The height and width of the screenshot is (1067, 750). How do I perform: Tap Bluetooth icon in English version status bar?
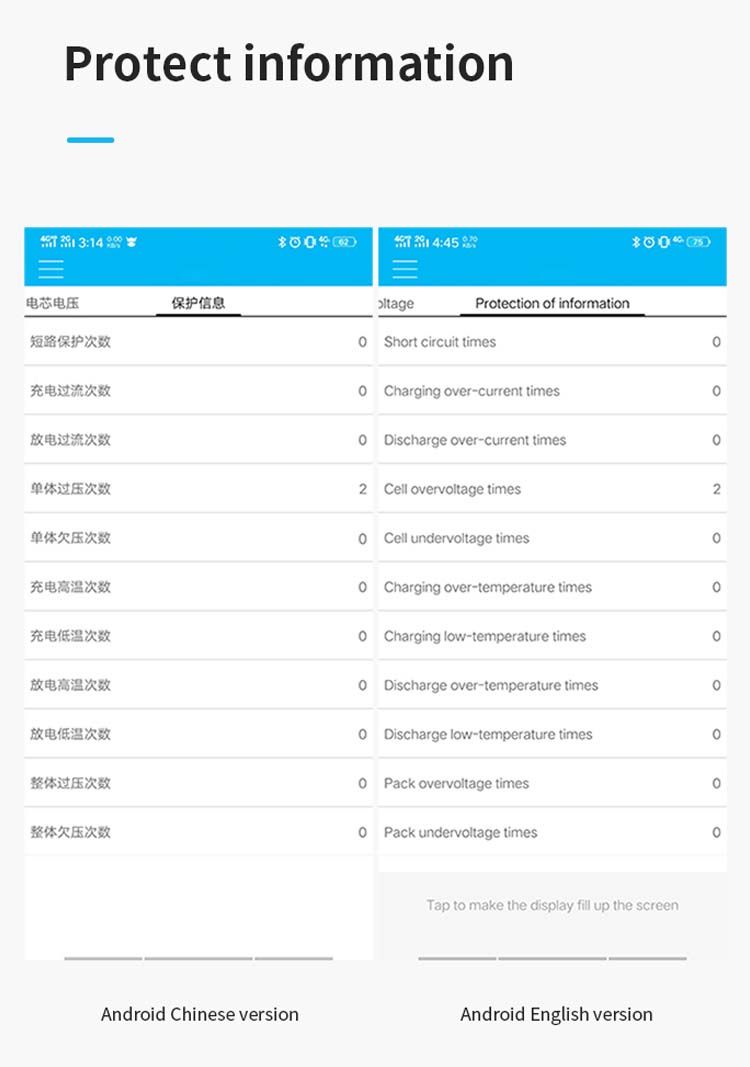tap(636, 242)
